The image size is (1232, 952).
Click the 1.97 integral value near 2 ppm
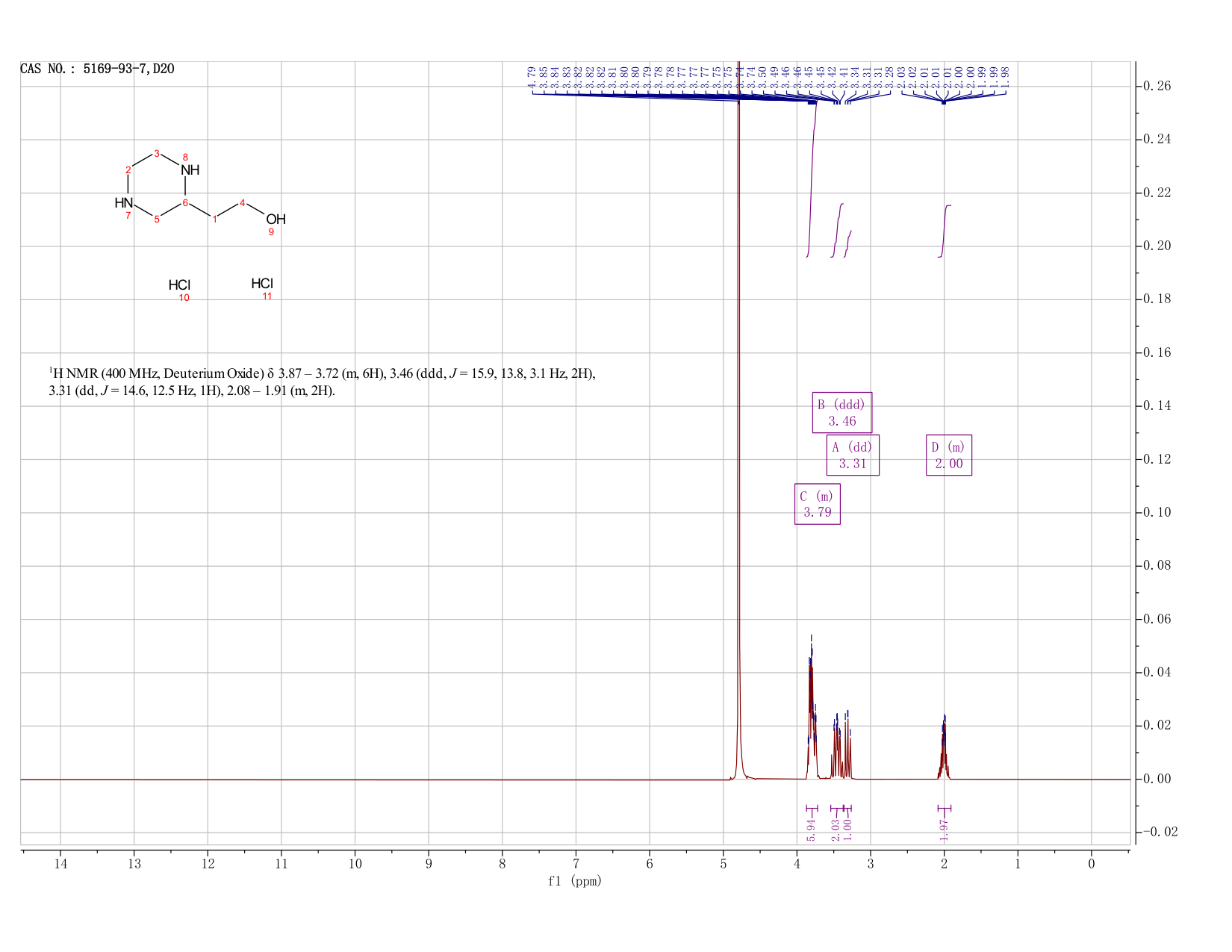click(944, 830)
